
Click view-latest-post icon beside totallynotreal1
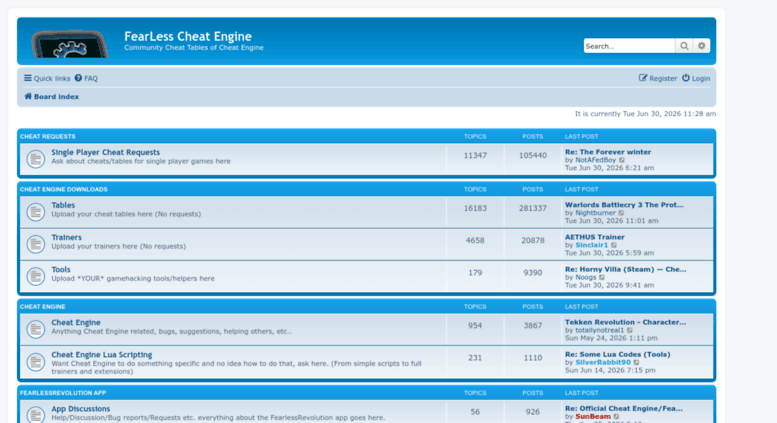click(x=630, y=330)
